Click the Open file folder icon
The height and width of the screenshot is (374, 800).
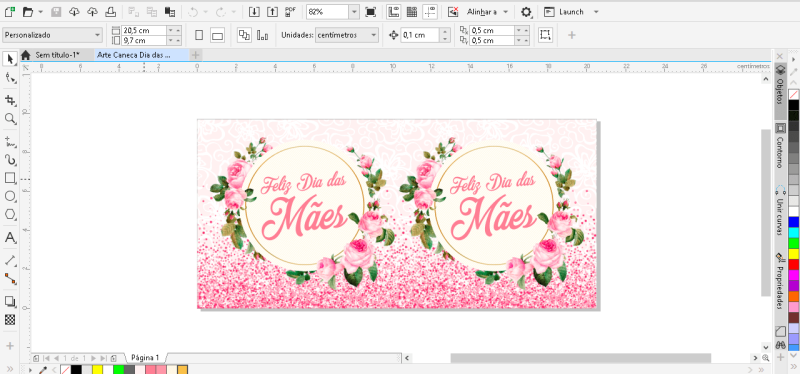point(28,11)
